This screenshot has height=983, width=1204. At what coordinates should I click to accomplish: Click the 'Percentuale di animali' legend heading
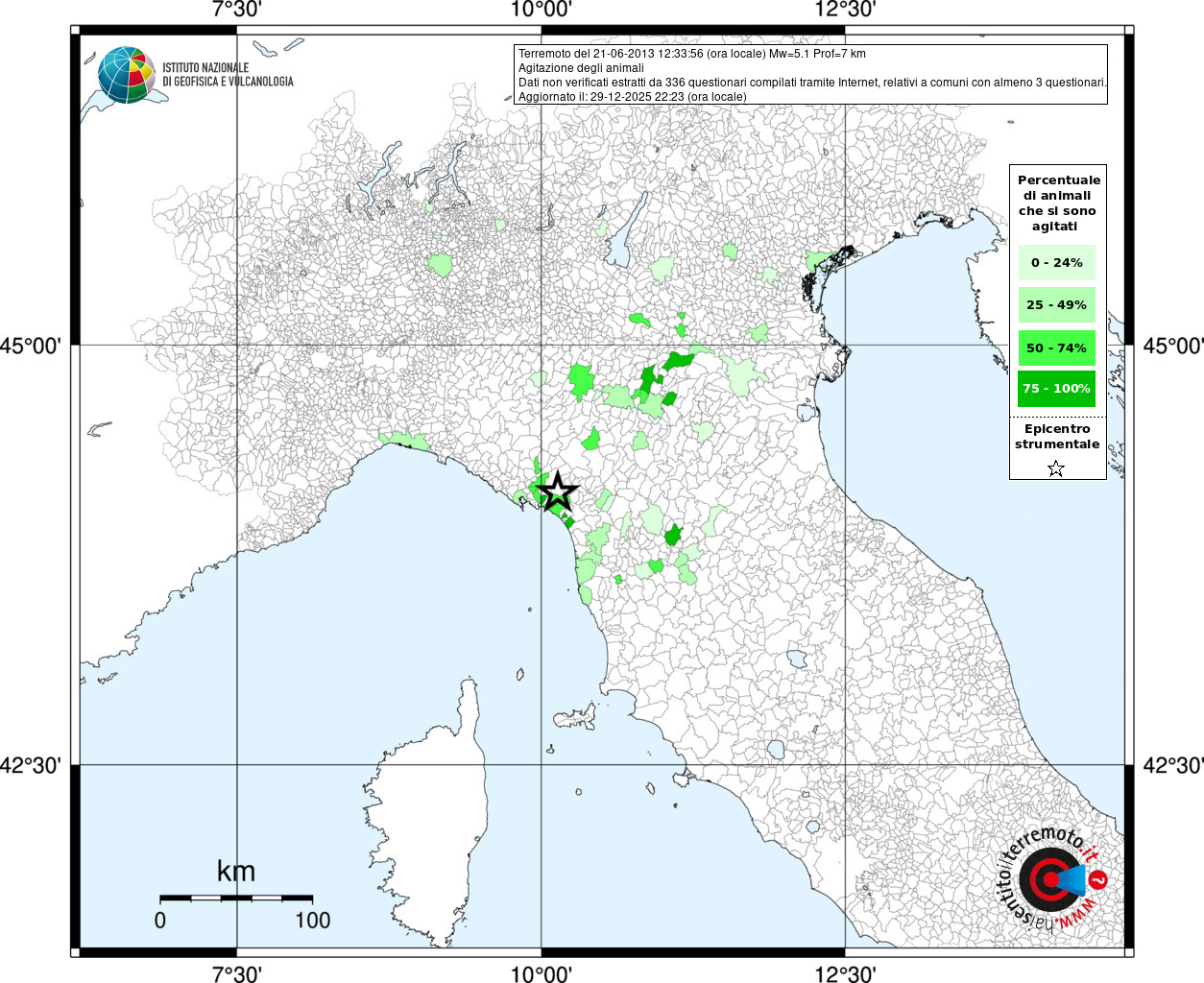(1058, 203)
